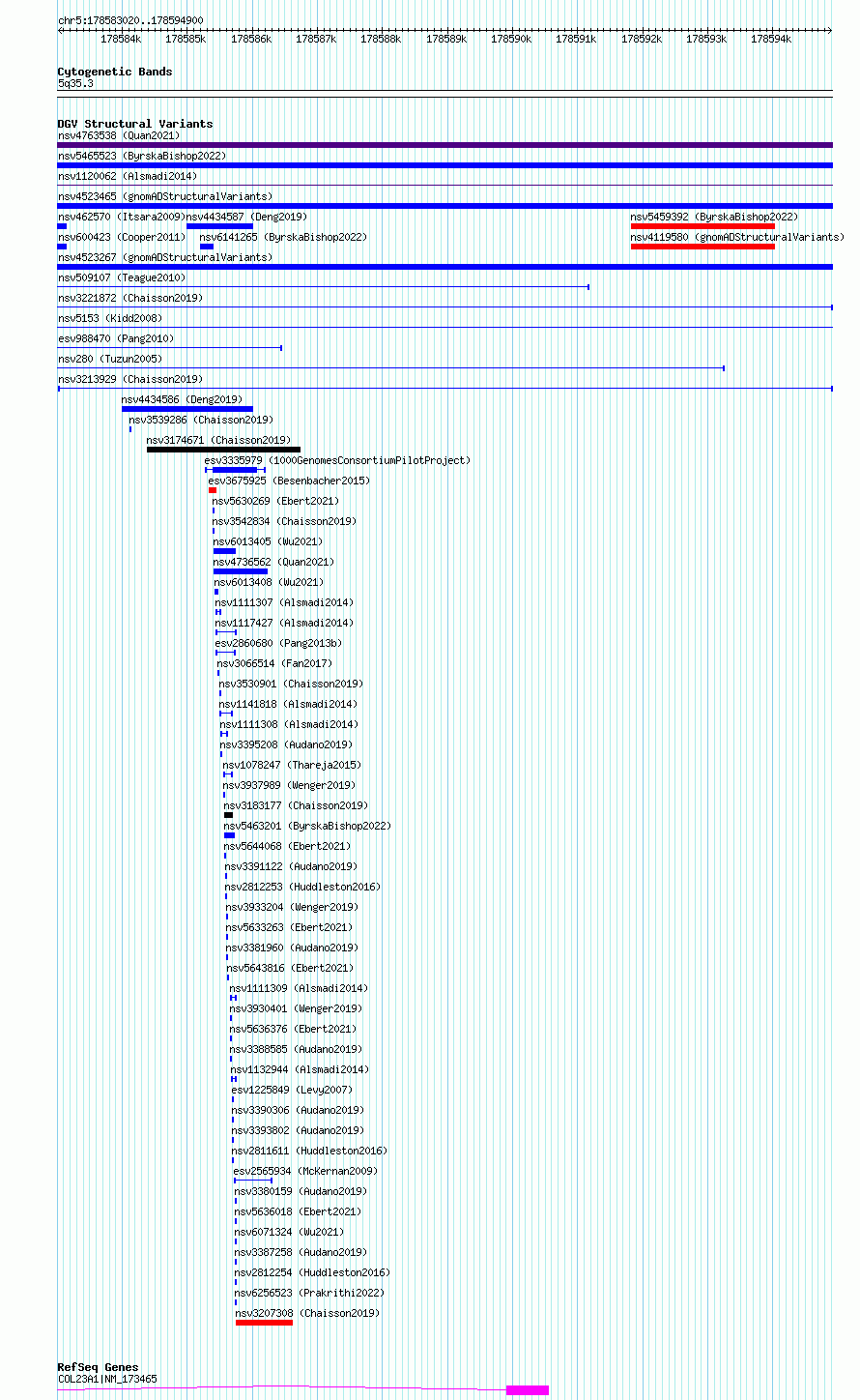The image size is (860, 1400).
Task: Open the nsv5153 (Kidd2008) variant
Action: point(110,318)
